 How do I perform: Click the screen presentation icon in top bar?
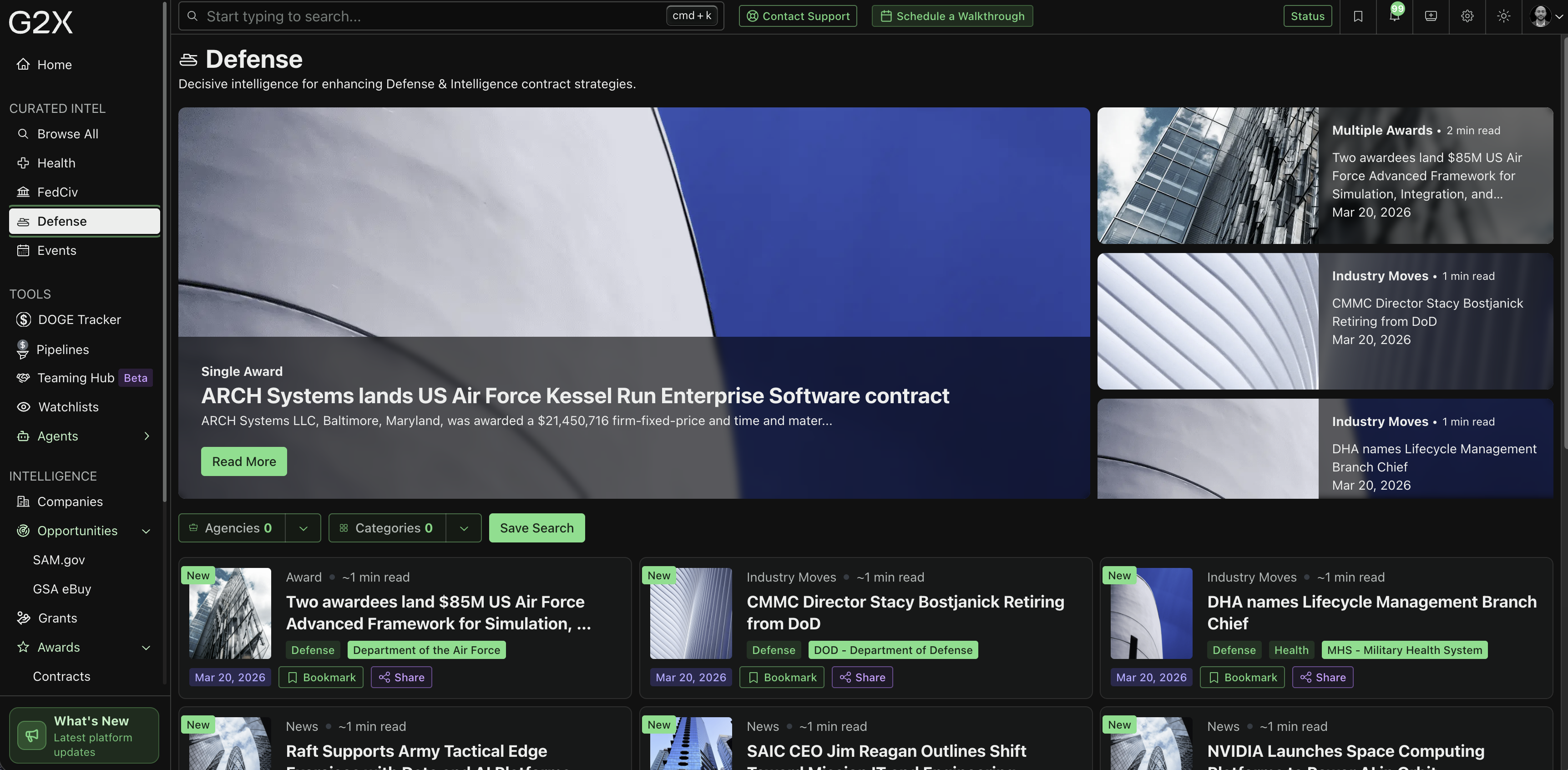(x=1431, y=16)
